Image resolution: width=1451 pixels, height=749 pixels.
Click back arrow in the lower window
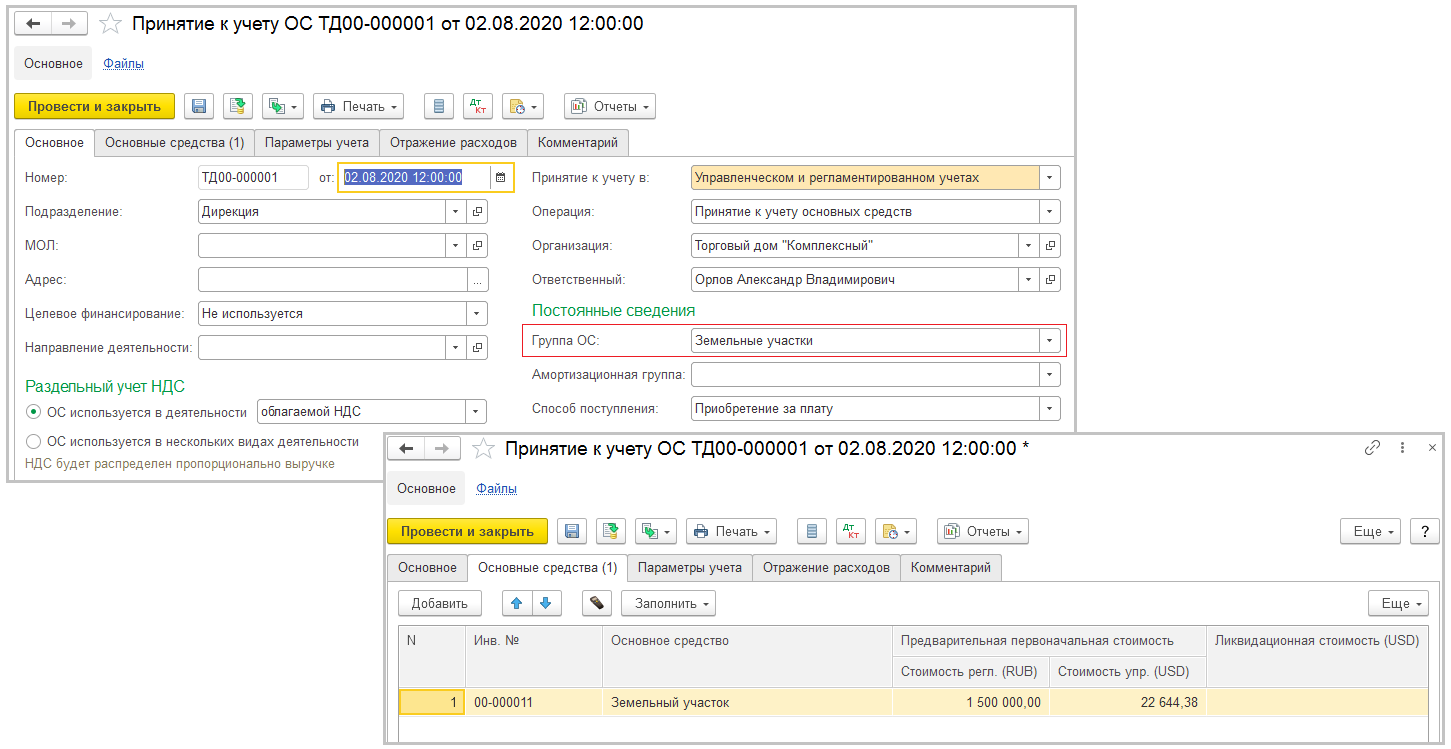point(406,449)
